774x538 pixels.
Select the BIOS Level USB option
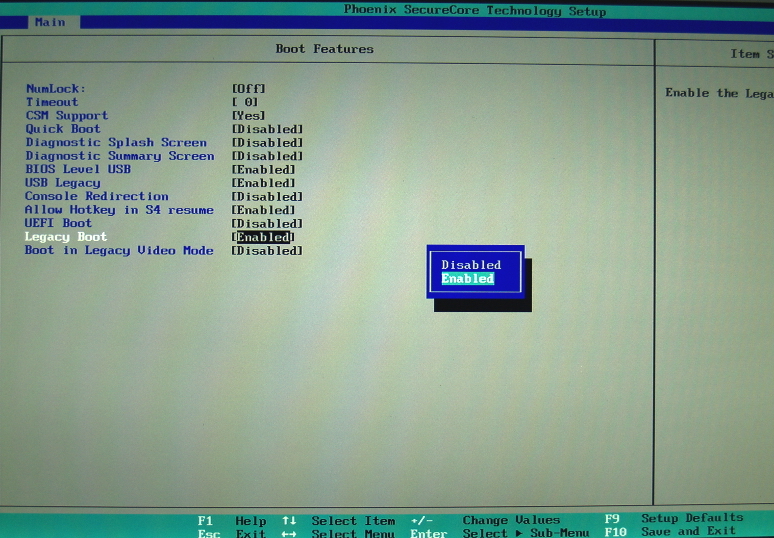(78, 169)
